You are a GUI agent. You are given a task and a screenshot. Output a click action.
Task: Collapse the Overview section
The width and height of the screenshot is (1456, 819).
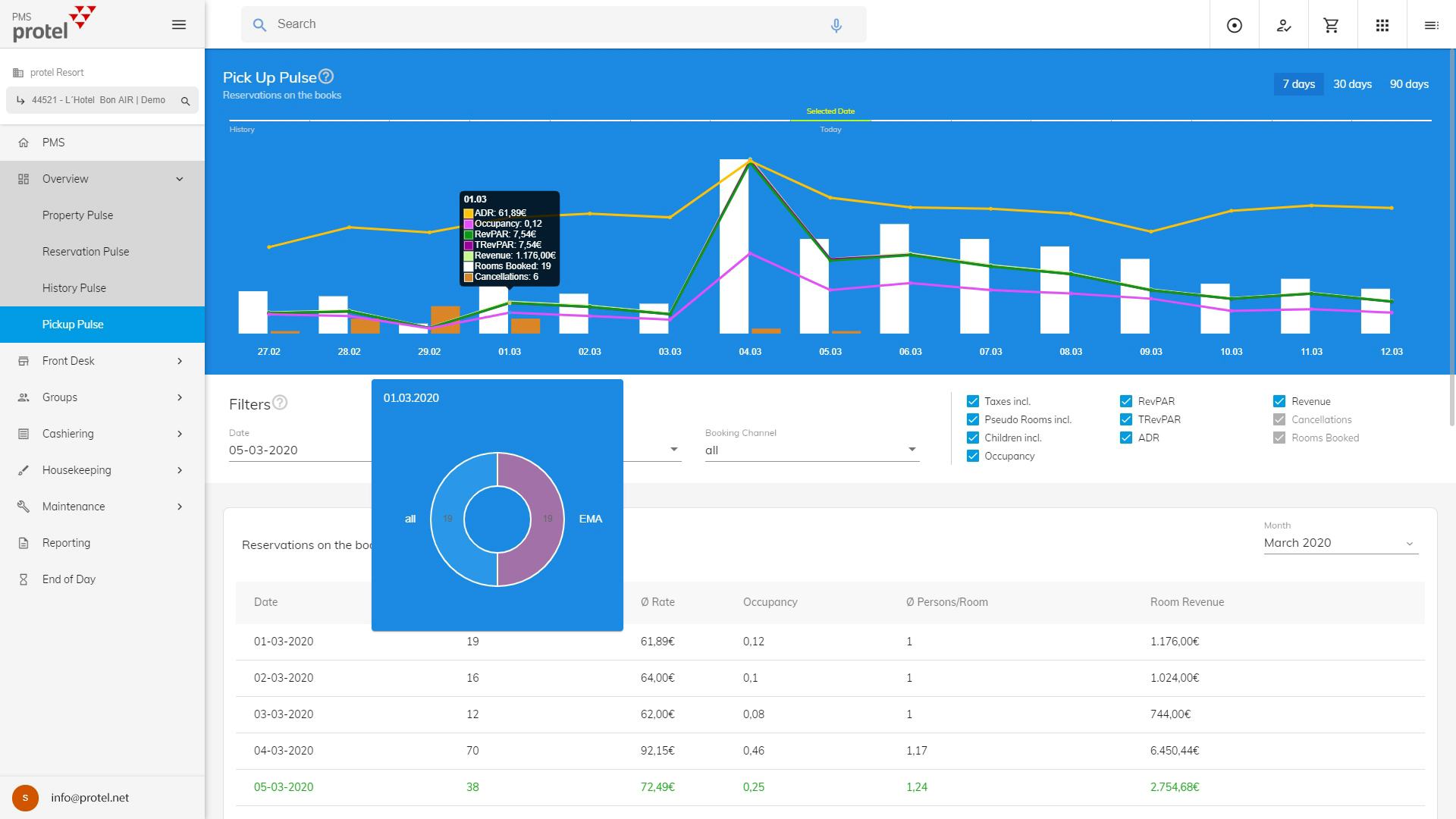click(x=179, y=179)
